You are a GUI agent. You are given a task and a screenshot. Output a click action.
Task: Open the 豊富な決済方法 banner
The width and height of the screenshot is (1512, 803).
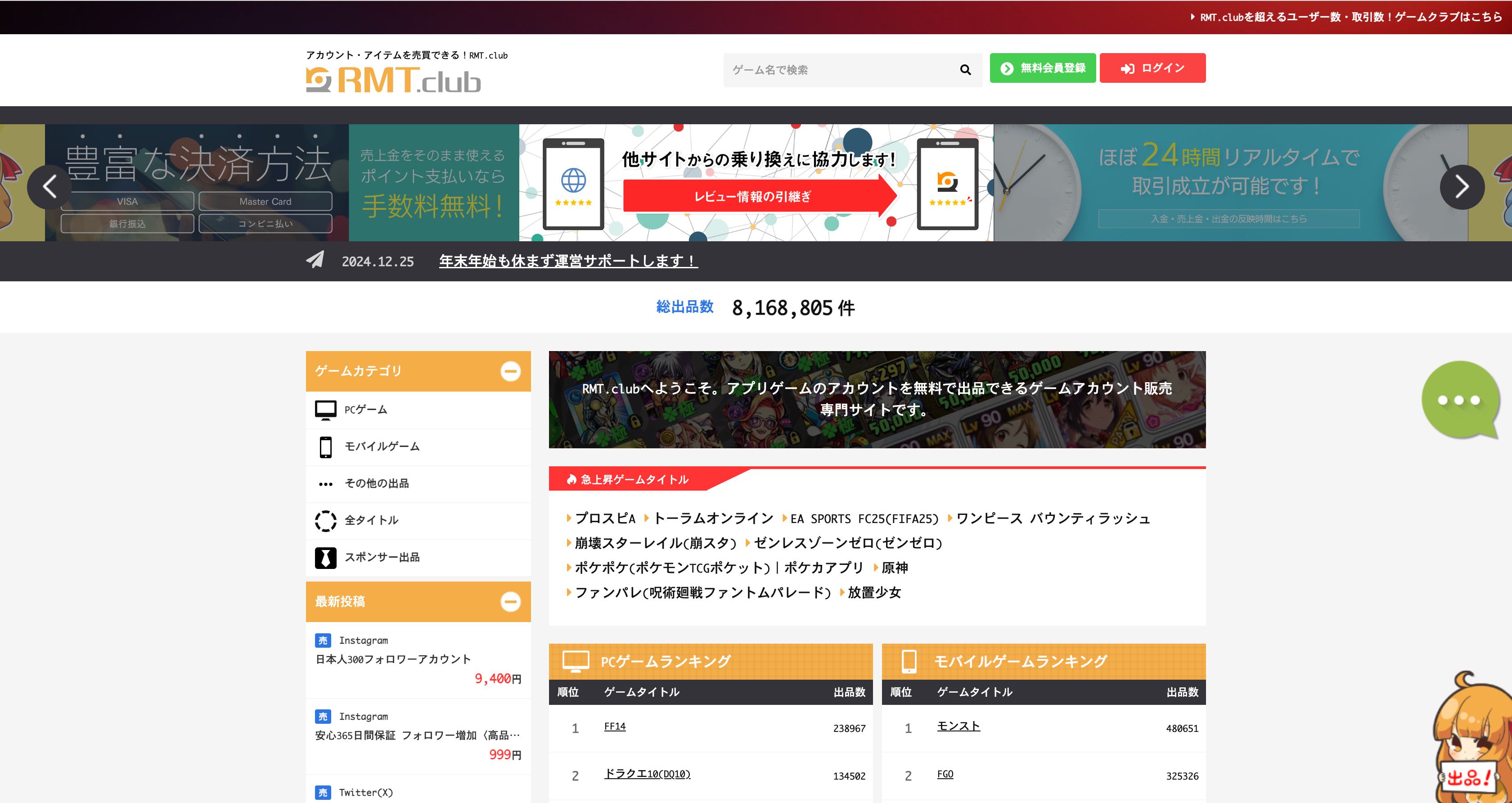pos(282,183)
